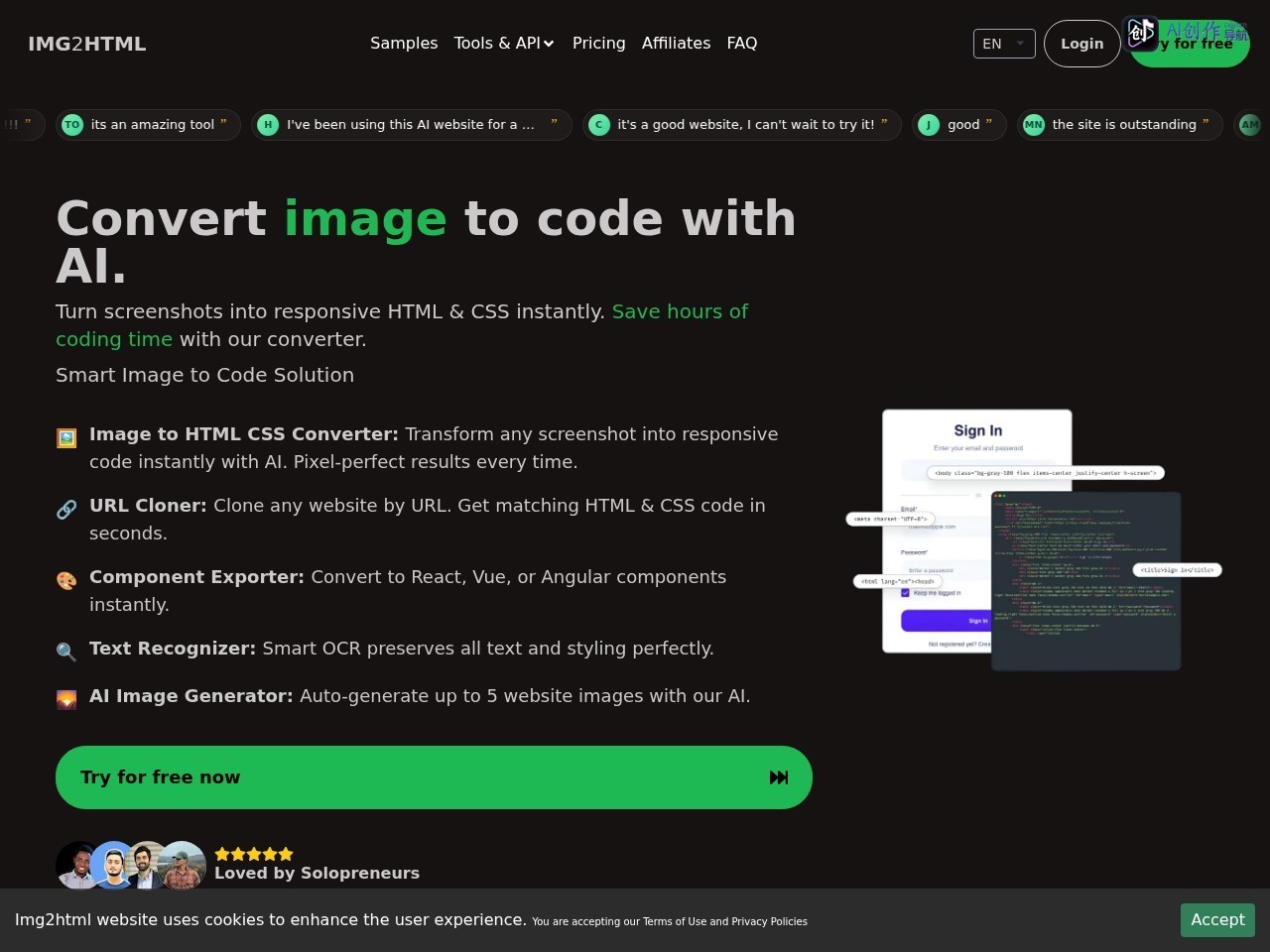Open the FAQ section
Screen dimensions: 1270x952
click(x=742, y=44)
